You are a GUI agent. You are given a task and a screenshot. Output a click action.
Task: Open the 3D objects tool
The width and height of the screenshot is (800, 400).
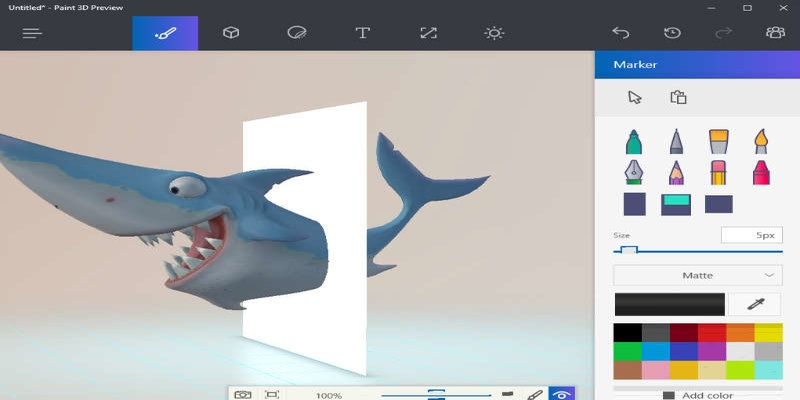click(231, 33)
